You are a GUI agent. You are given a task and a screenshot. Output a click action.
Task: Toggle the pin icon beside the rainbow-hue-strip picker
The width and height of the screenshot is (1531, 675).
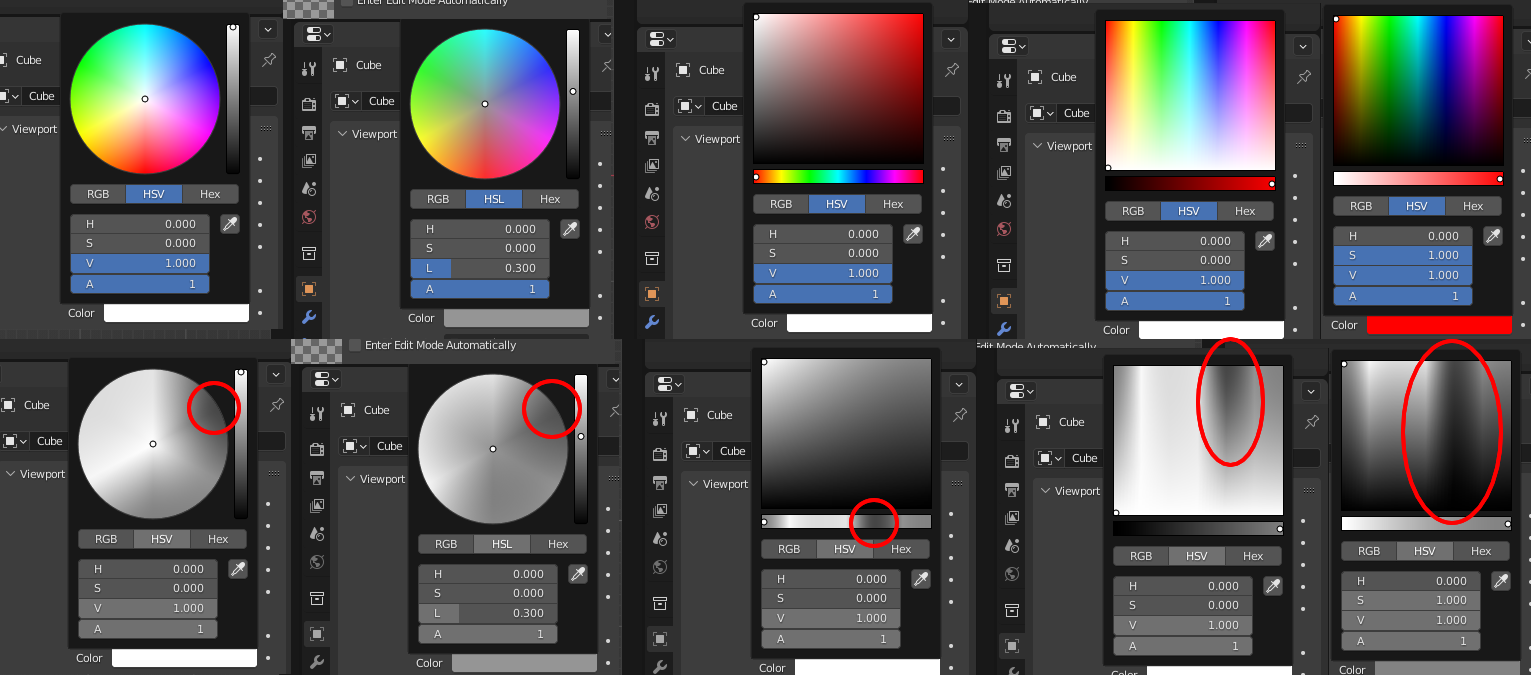tap(952, 70)
